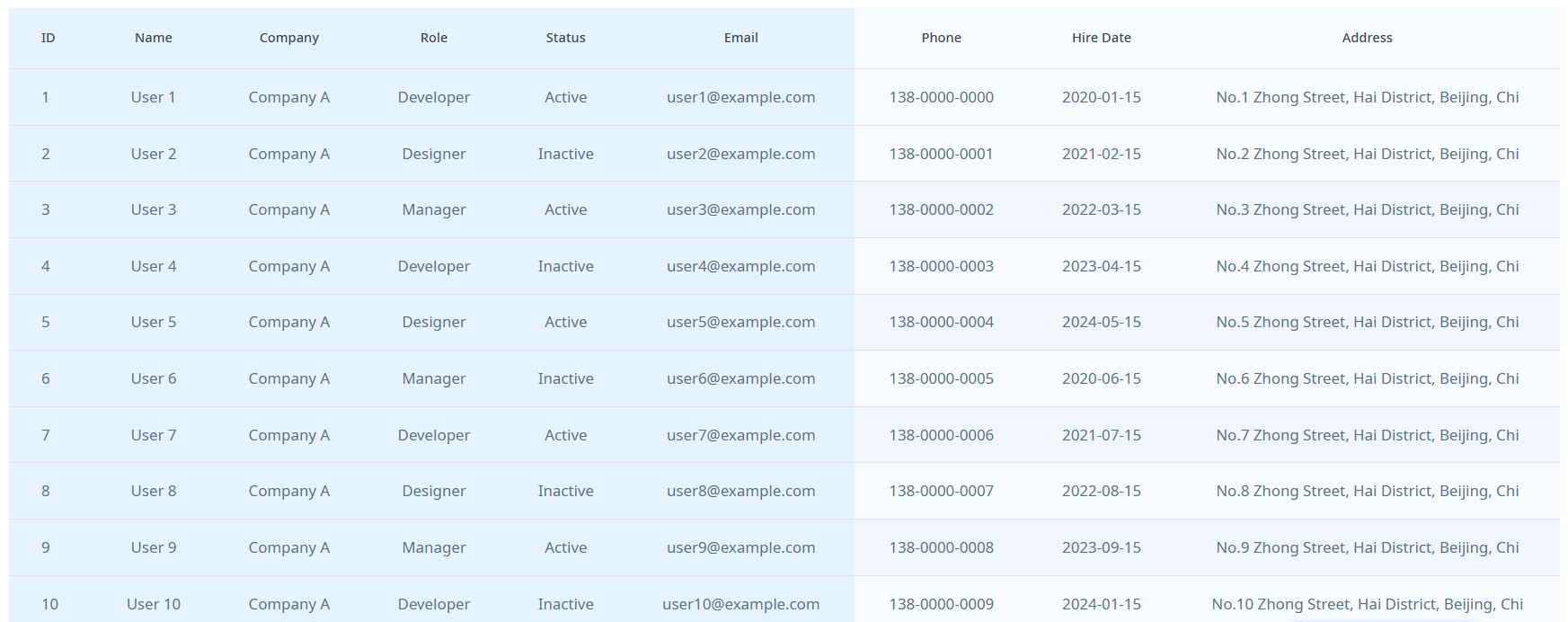Select the User 4 name cell

tap(154, 266)
